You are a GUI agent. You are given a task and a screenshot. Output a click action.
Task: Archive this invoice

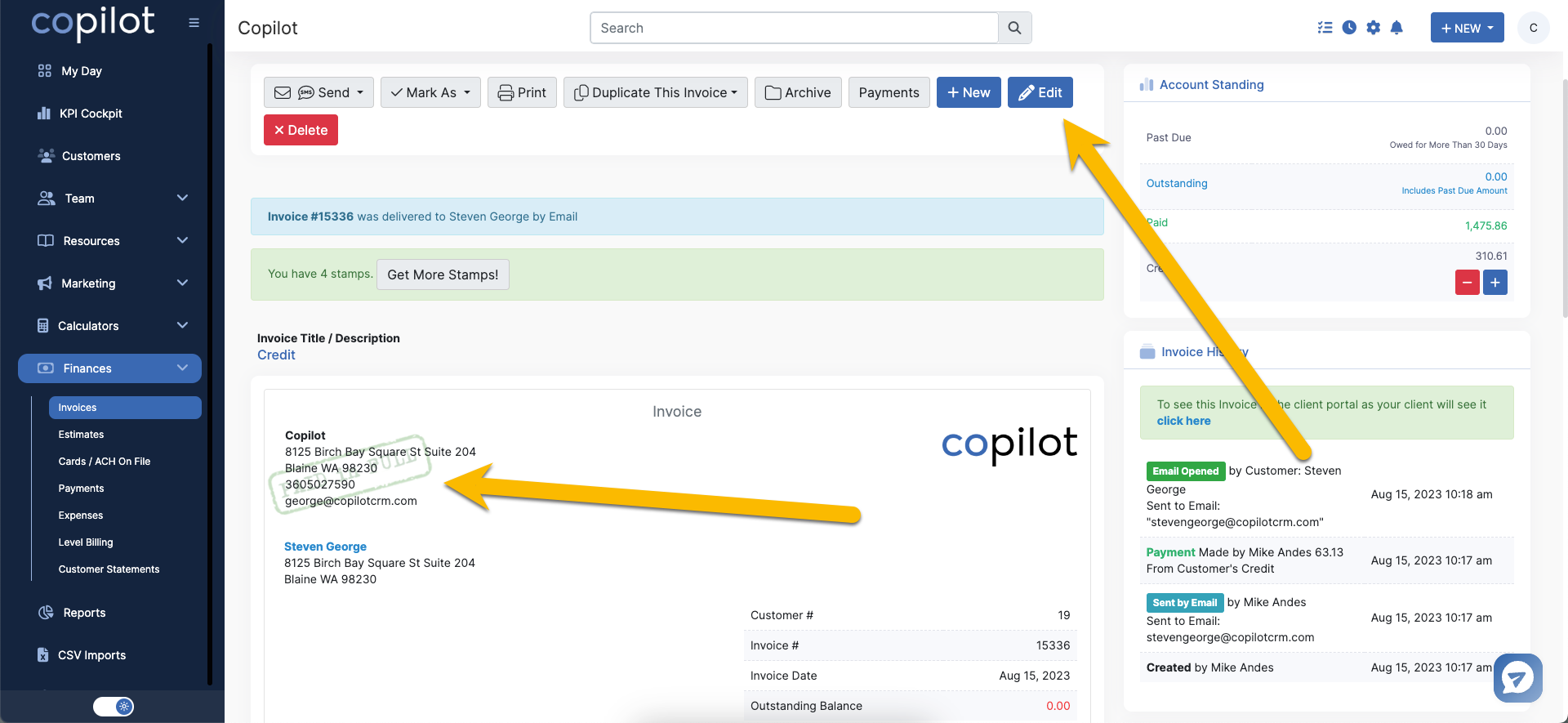coord(798,92)
